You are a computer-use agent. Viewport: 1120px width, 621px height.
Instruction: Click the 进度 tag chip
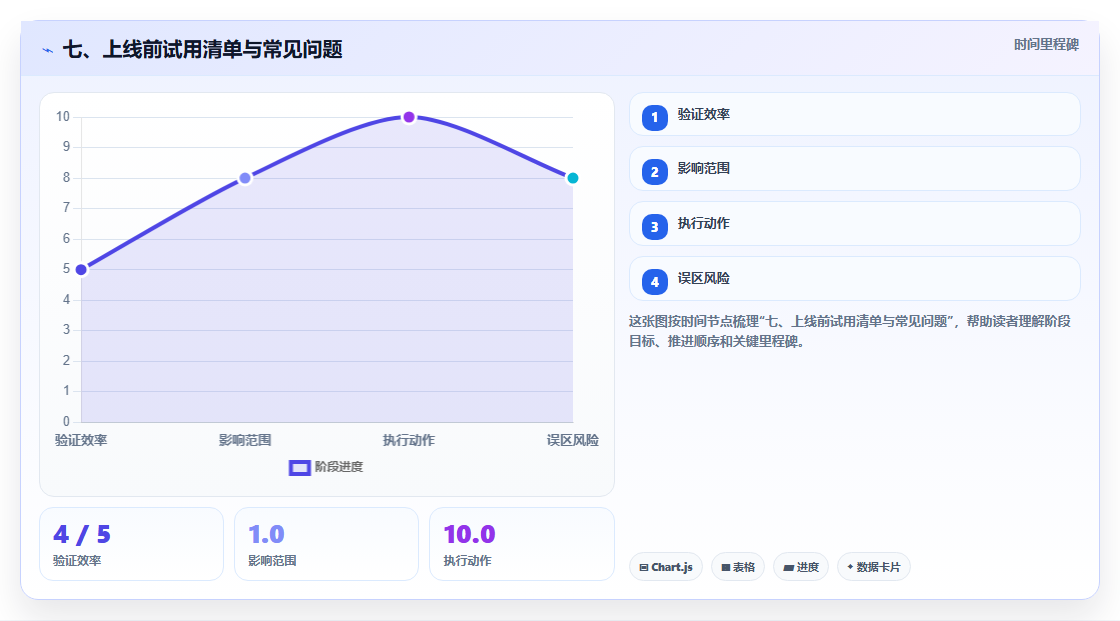point(801,567)
